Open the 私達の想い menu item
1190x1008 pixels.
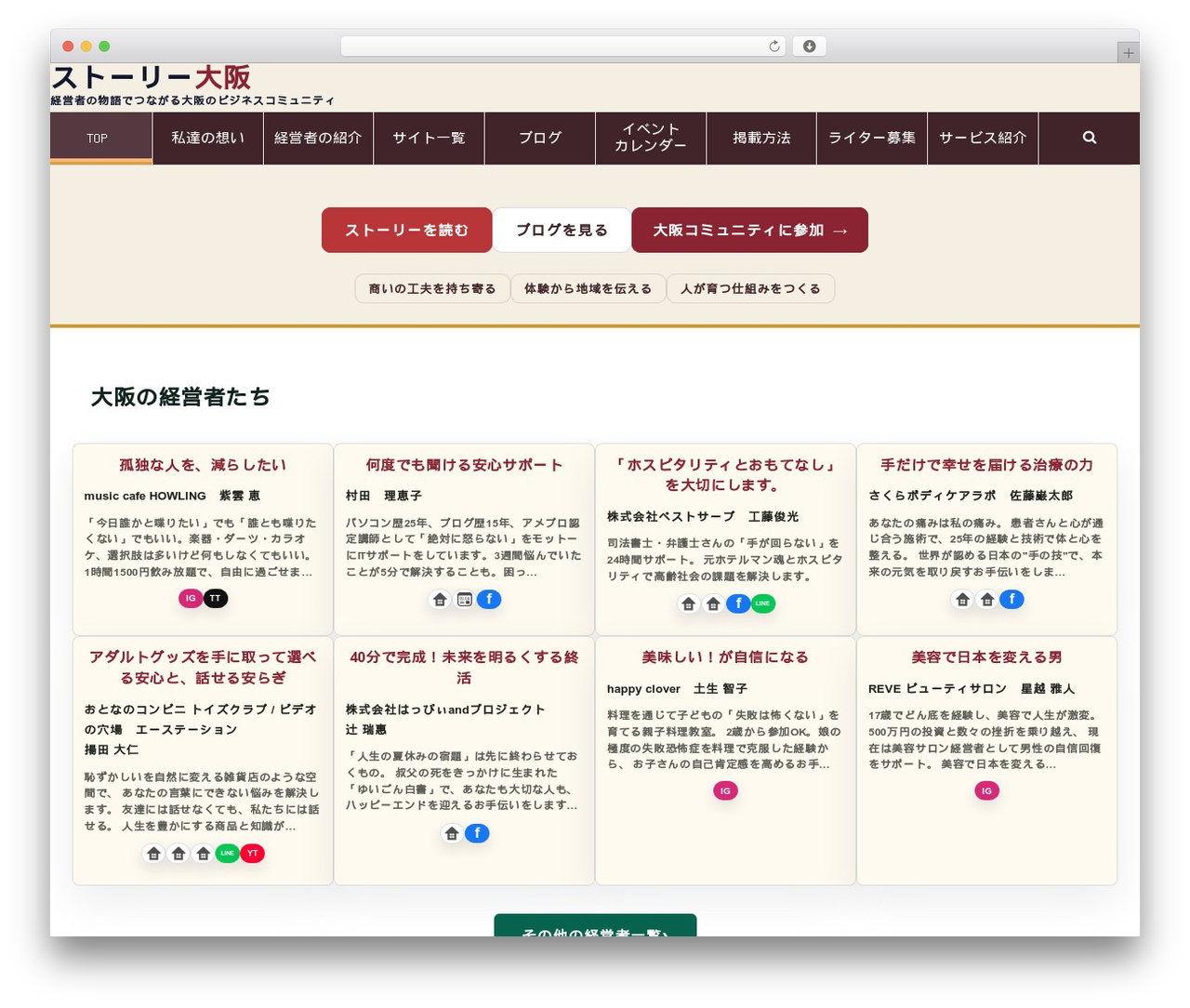pyautogui.click(x=207, y=139)
